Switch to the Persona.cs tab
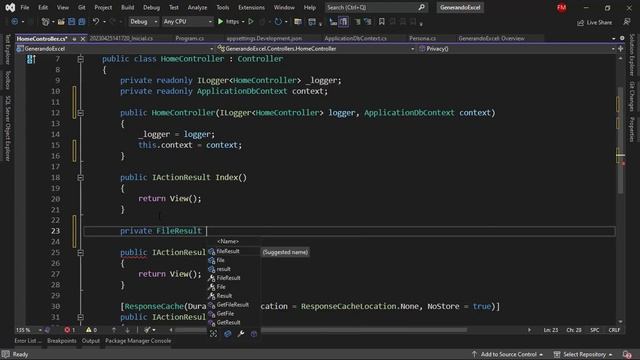 pyautogui.click(x=422, y=38)
